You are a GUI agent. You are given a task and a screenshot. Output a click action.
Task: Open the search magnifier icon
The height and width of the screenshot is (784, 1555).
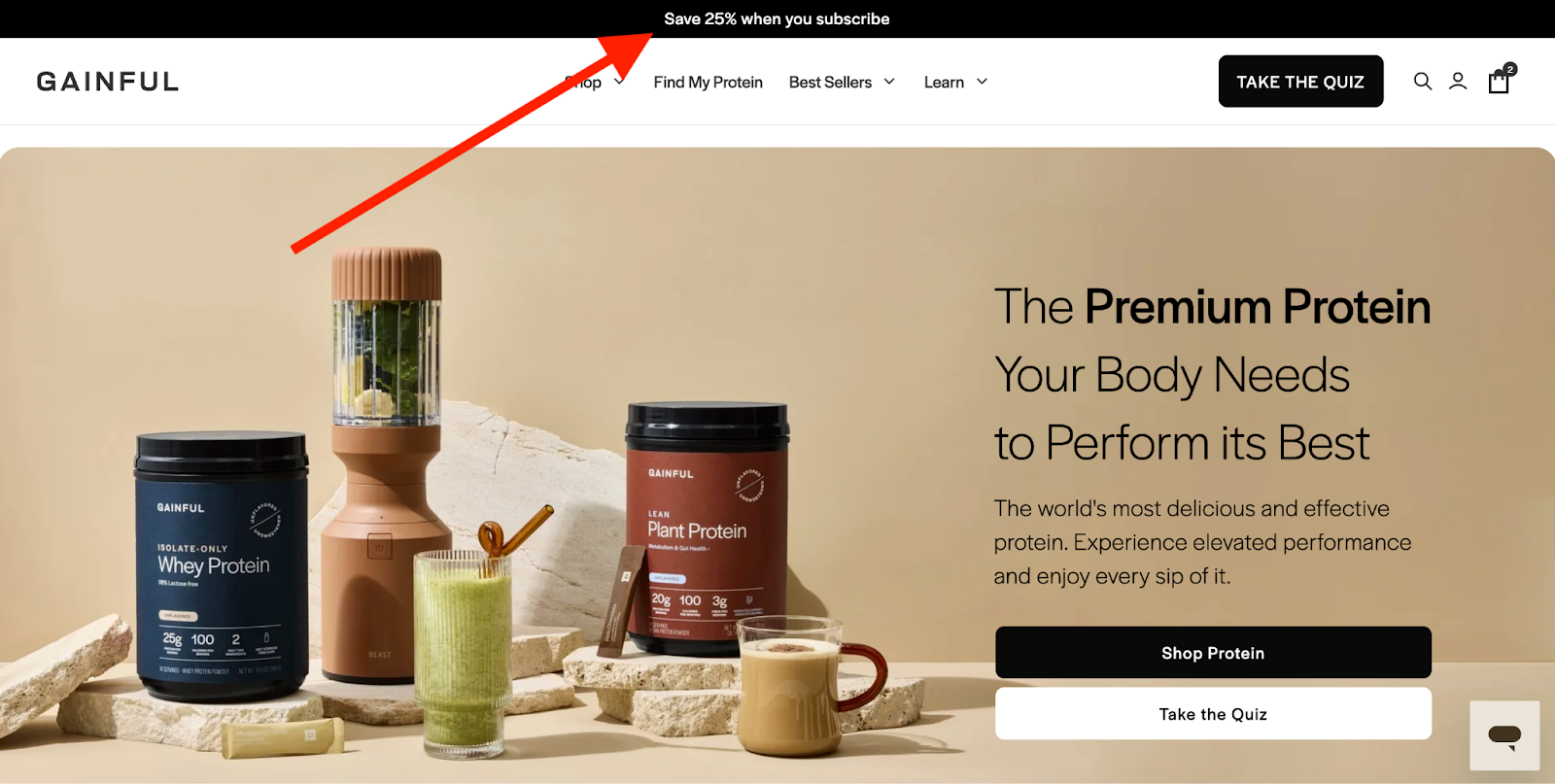tap(1423, 82)
